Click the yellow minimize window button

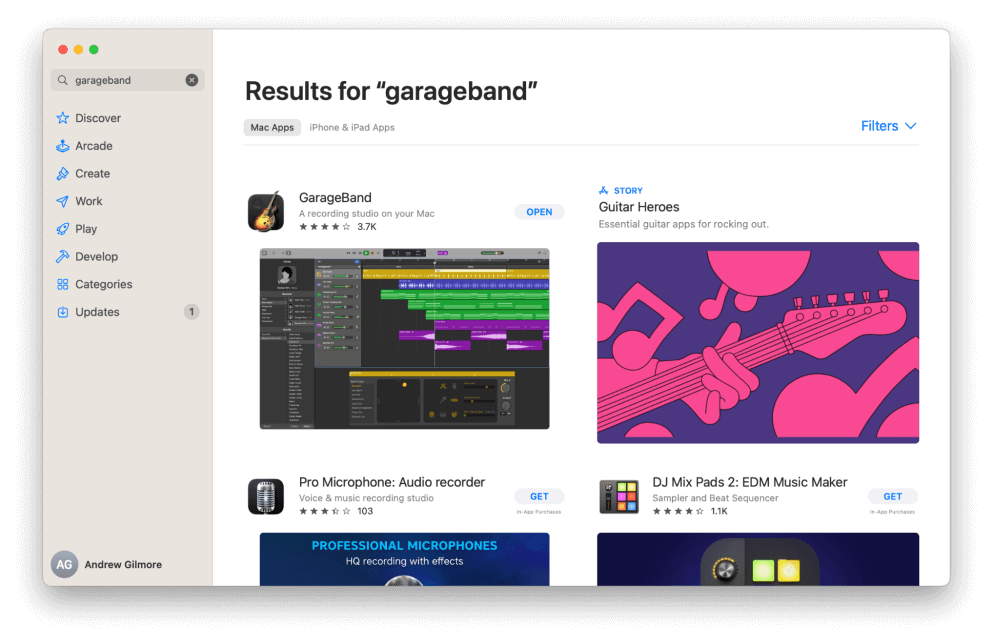78,49
